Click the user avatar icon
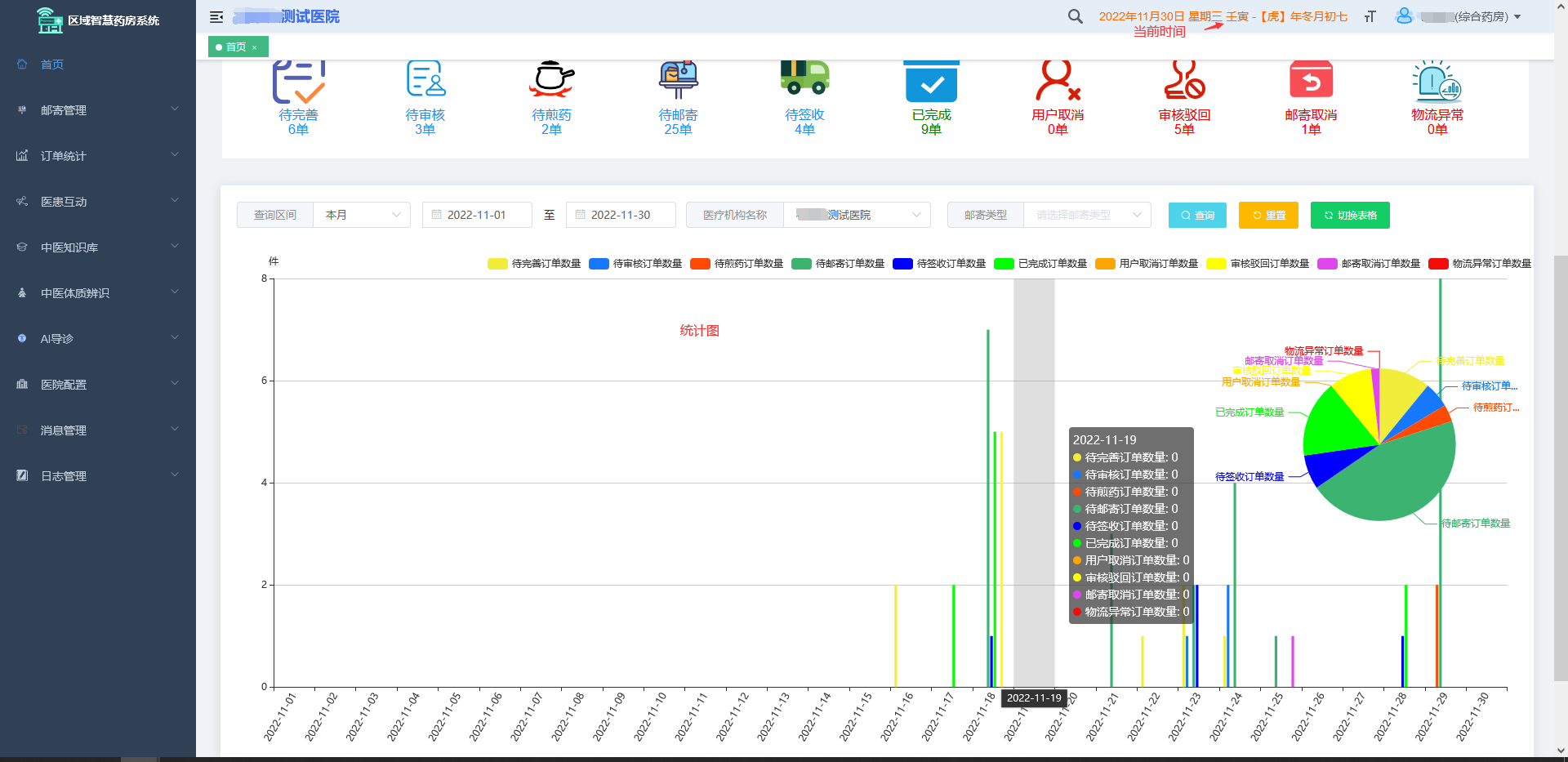Image resolution: width=1568 pixels, height=762 pixels. [1404, 16]
